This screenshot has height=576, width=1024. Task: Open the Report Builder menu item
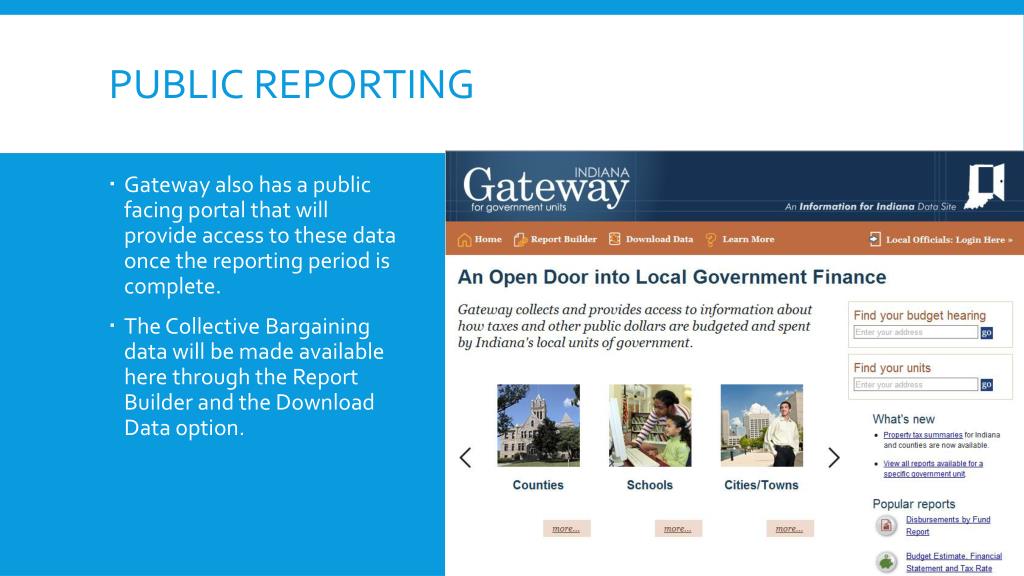point(564,239)
